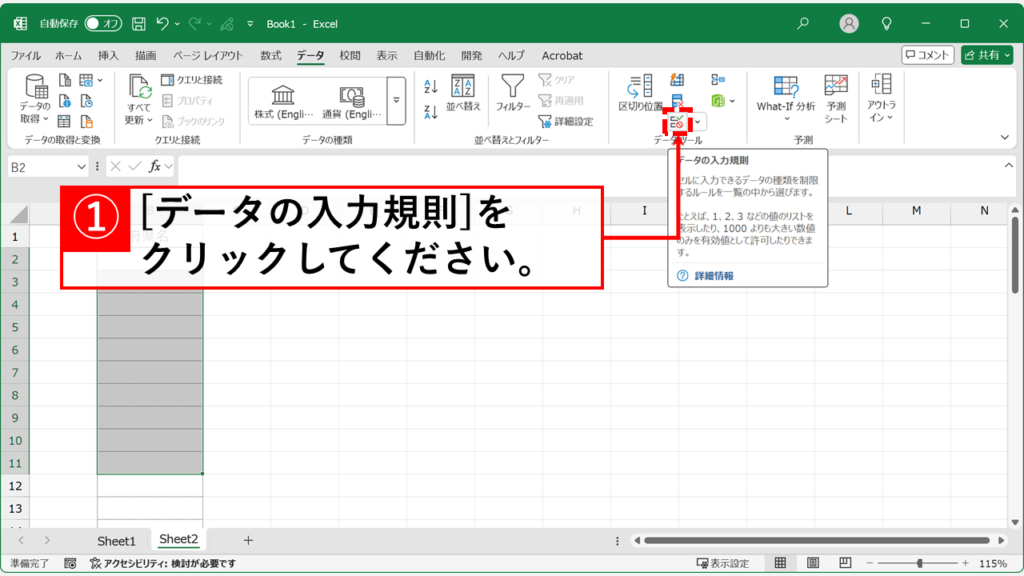
Task: Click the Forecast Sheet (予測シート) icon
Action: [836, 99]
